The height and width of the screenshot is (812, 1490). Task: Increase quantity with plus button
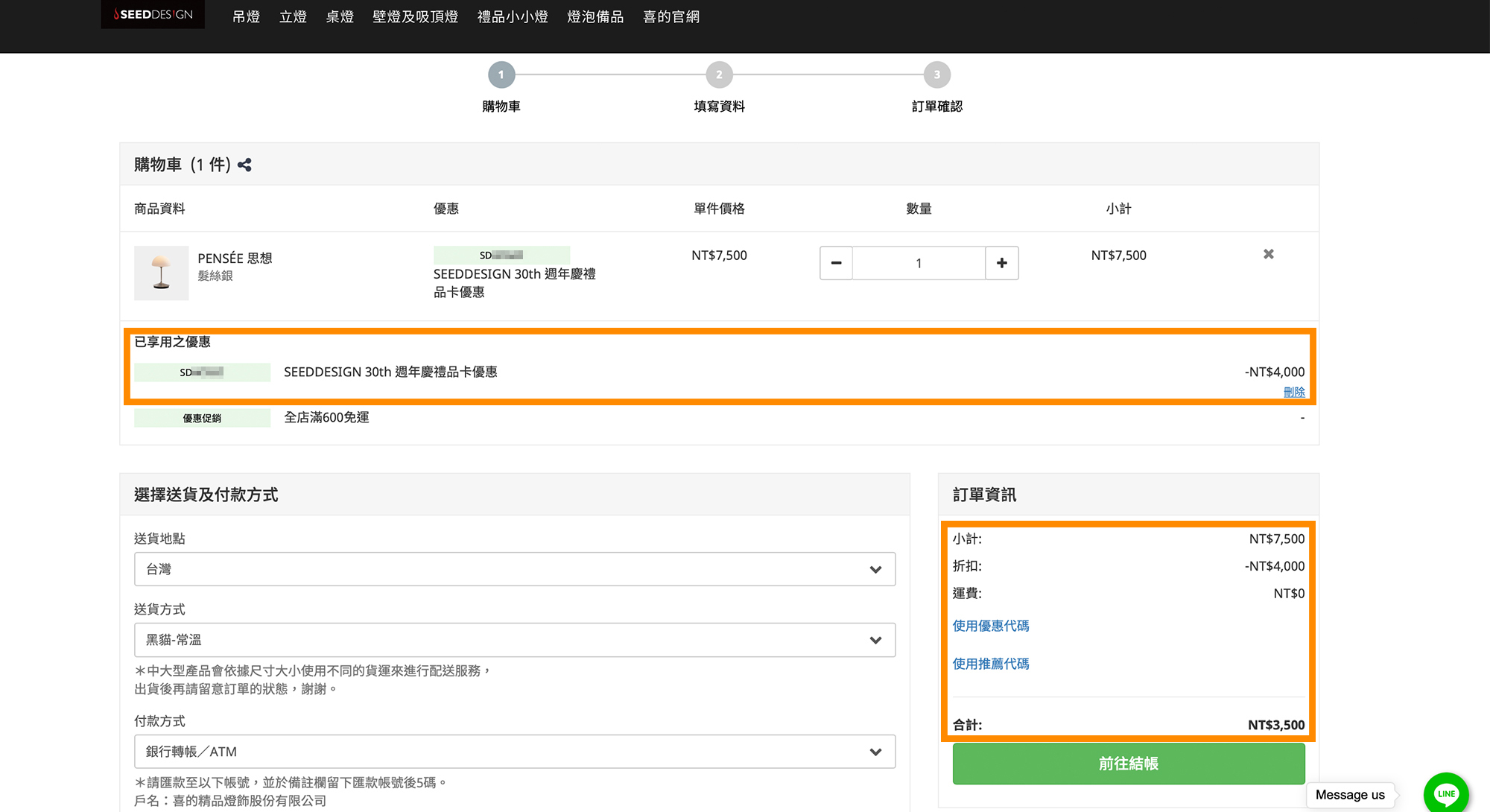click(x=1001, y=263)
